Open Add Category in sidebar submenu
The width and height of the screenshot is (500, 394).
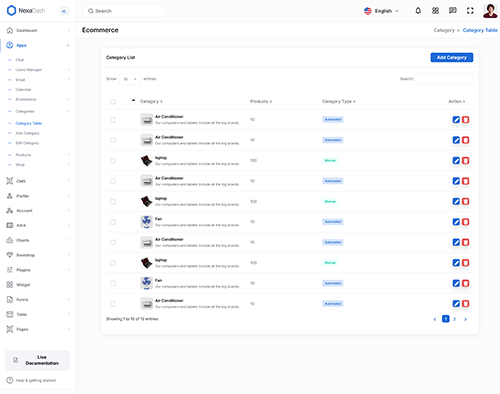pos(27,133)
